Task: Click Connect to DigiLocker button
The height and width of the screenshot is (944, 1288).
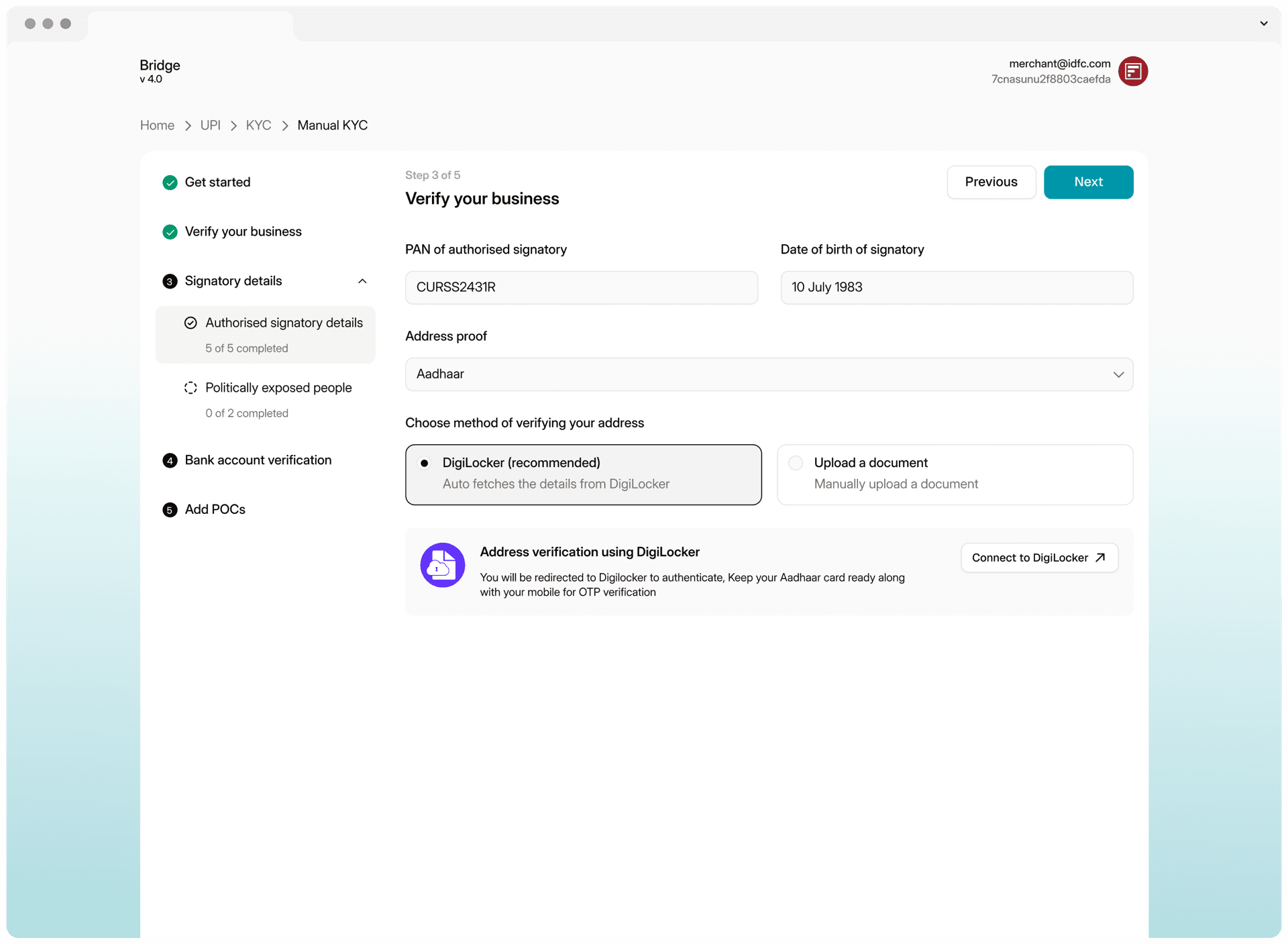Action: 1039,558
